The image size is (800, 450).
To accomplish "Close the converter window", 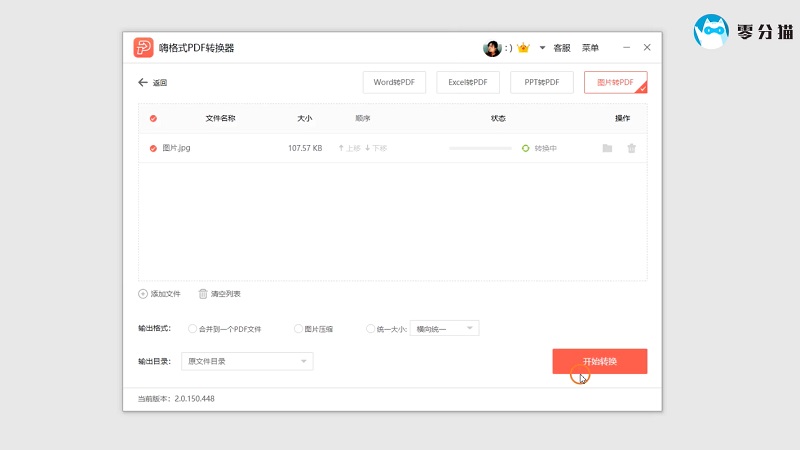I will [647, 47].
